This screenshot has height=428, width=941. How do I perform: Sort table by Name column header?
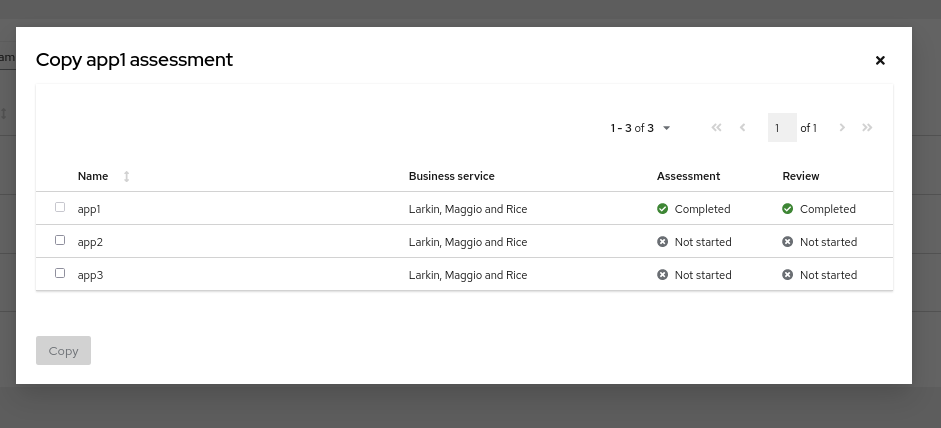coord(93,176)
